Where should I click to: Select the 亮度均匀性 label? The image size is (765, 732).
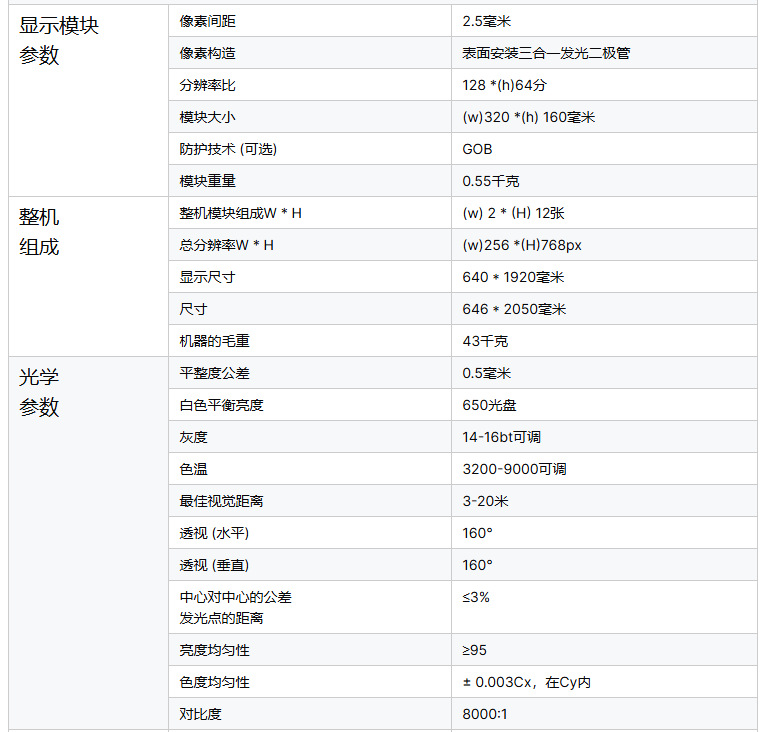(x=214, y=650)
